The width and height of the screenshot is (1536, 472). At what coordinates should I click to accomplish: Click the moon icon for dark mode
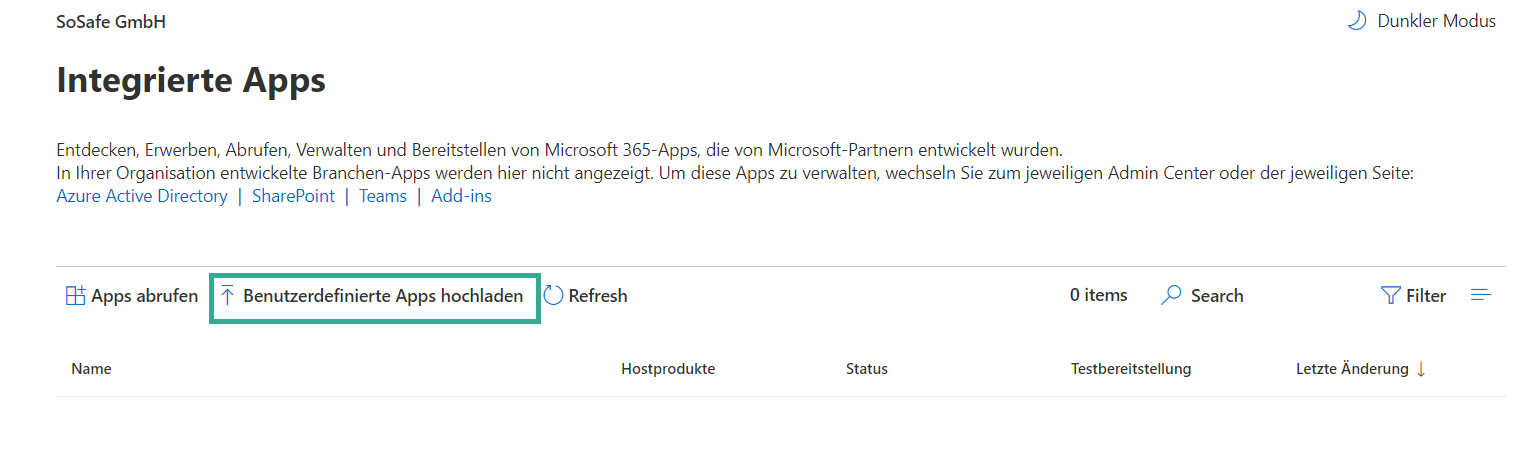pos(1357,21)
